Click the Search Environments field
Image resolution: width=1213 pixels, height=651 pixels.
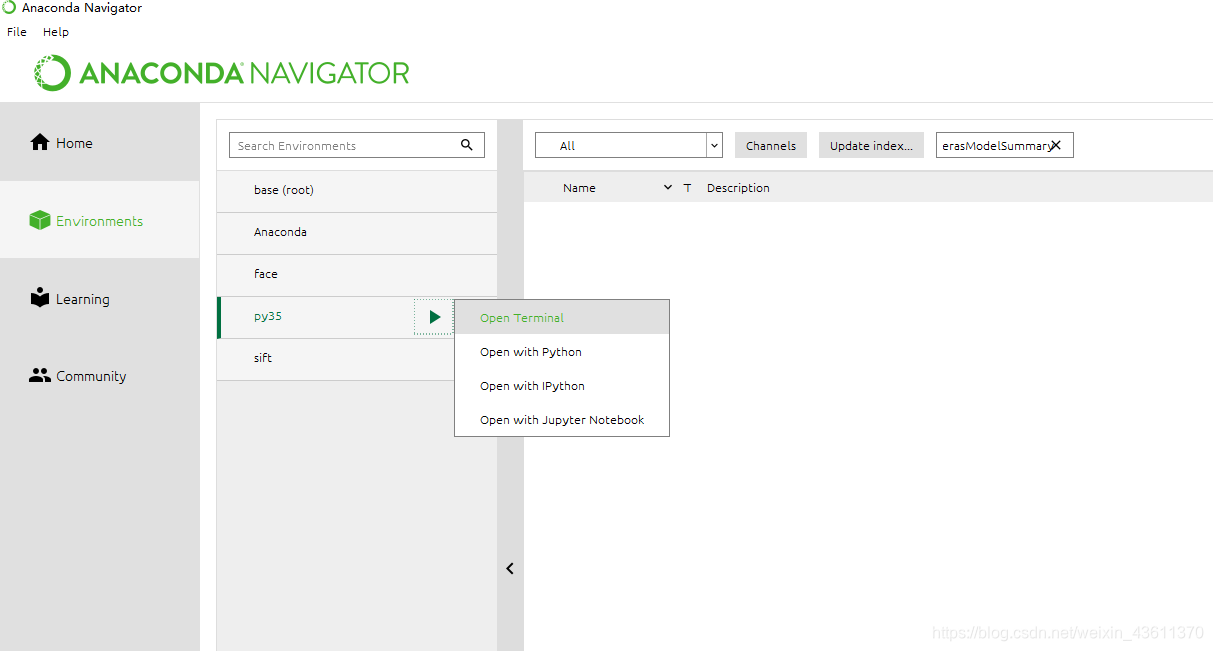tap(357, 145)
